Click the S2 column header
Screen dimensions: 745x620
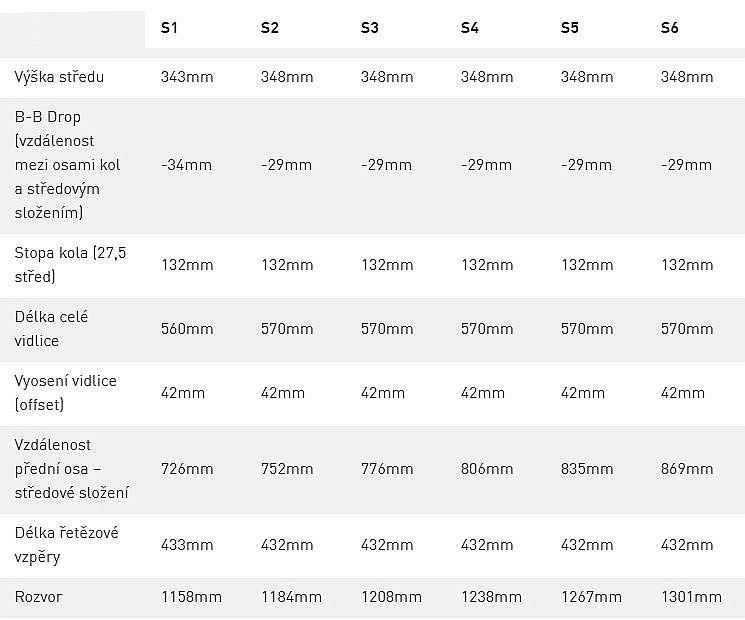point(269,28)
